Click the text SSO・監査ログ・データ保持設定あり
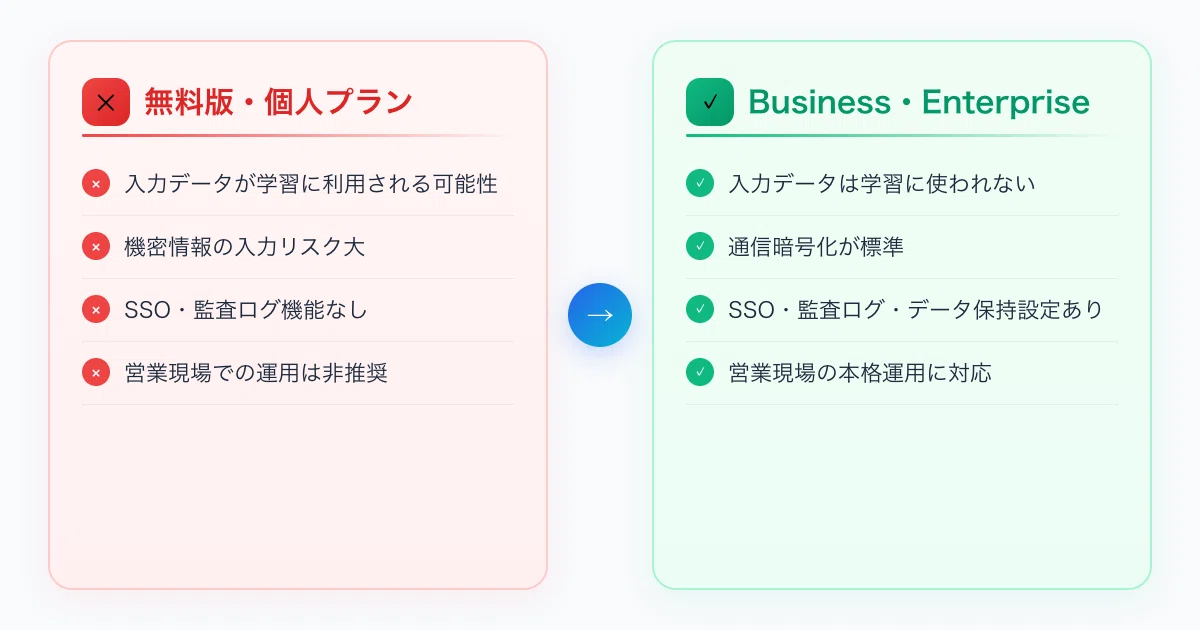 [916, 310]
